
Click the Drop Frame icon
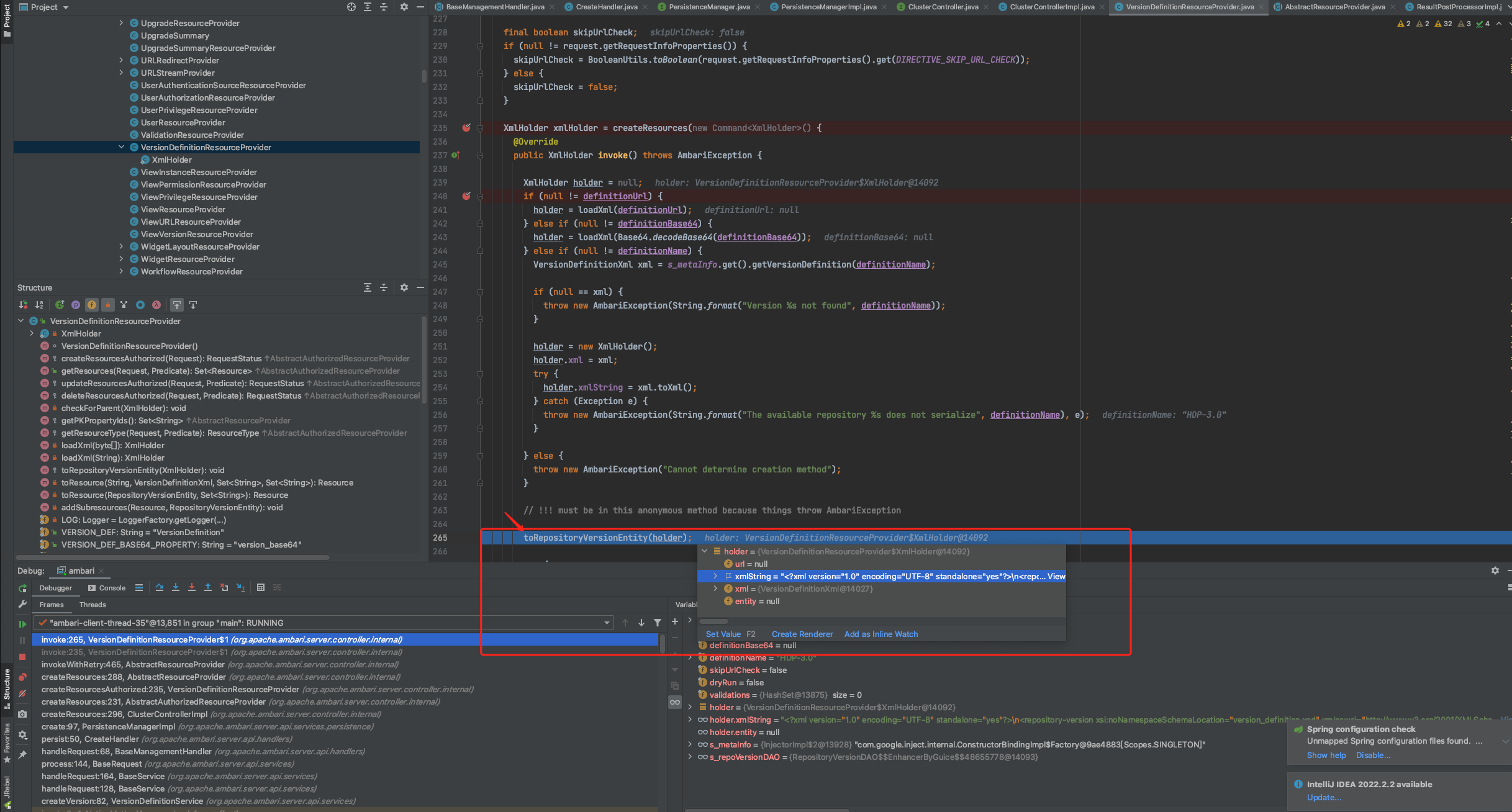coord(224,587)
